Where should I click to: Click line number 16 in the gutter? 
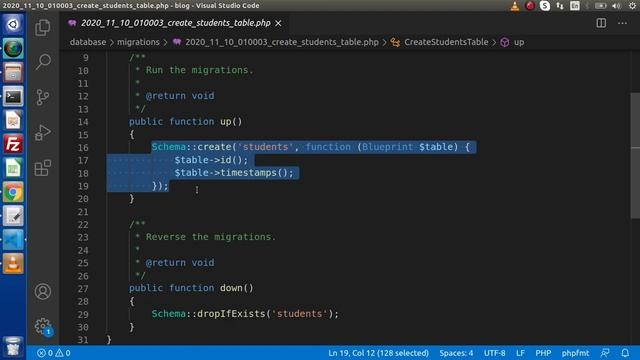pyautogui.click(x=83, y=147)
